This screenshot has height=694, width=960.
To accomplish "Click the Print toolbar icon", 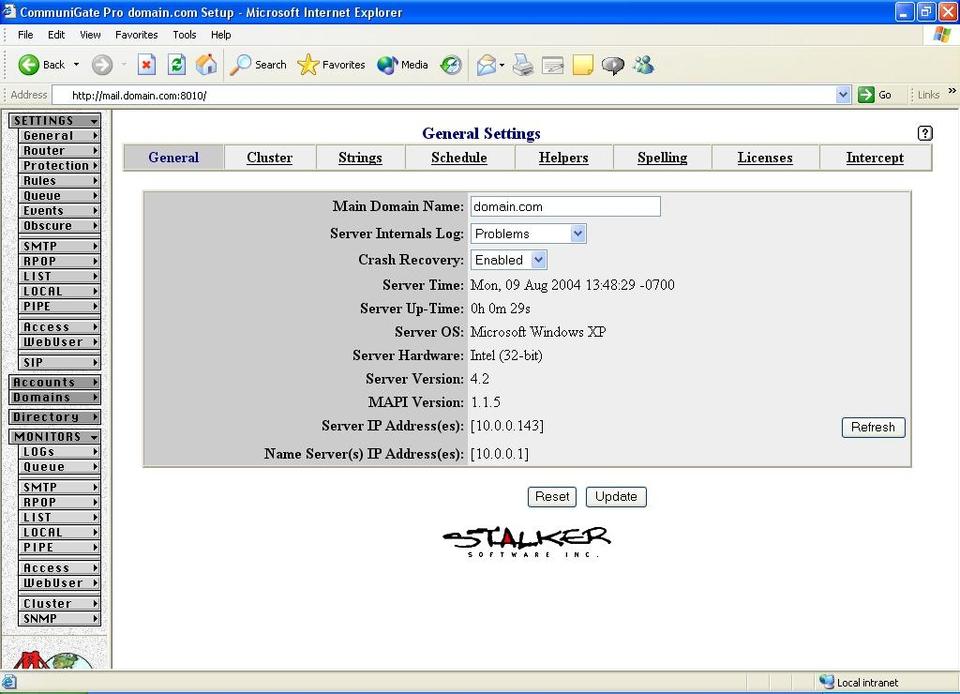I will [522, 65].
